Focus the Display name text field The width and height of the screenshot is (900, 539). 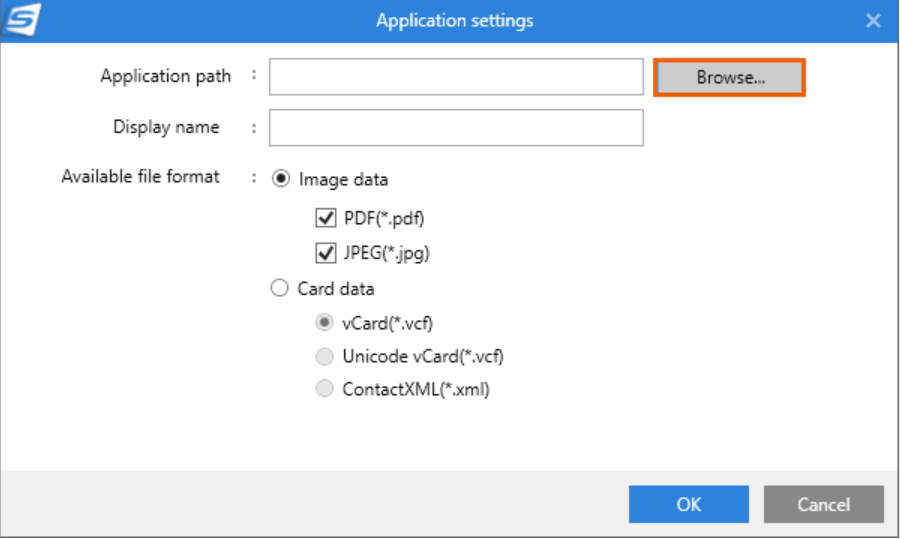click(456, 127)
